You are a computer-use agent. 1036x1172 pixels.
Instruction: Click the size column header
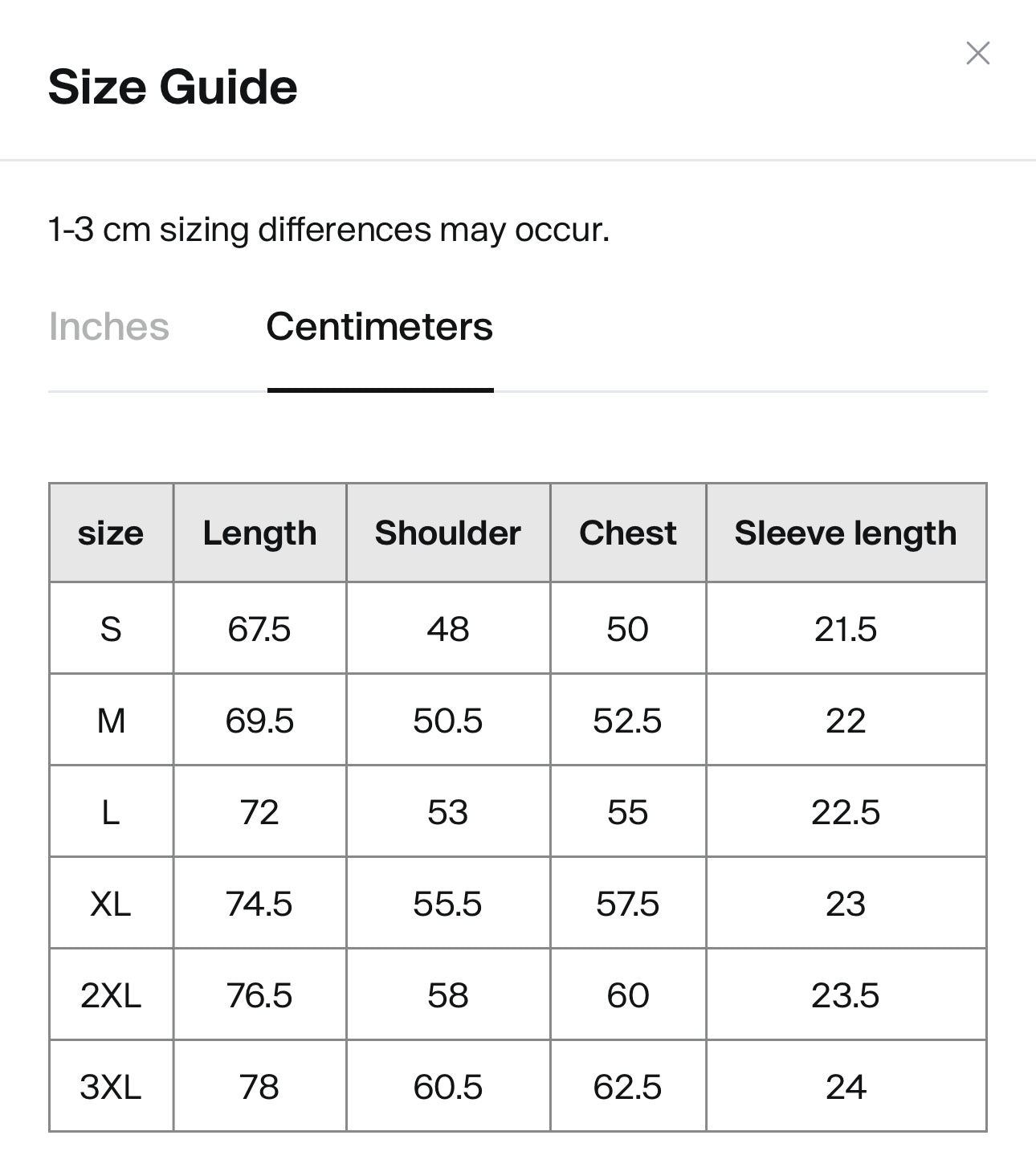pos(111,533)
